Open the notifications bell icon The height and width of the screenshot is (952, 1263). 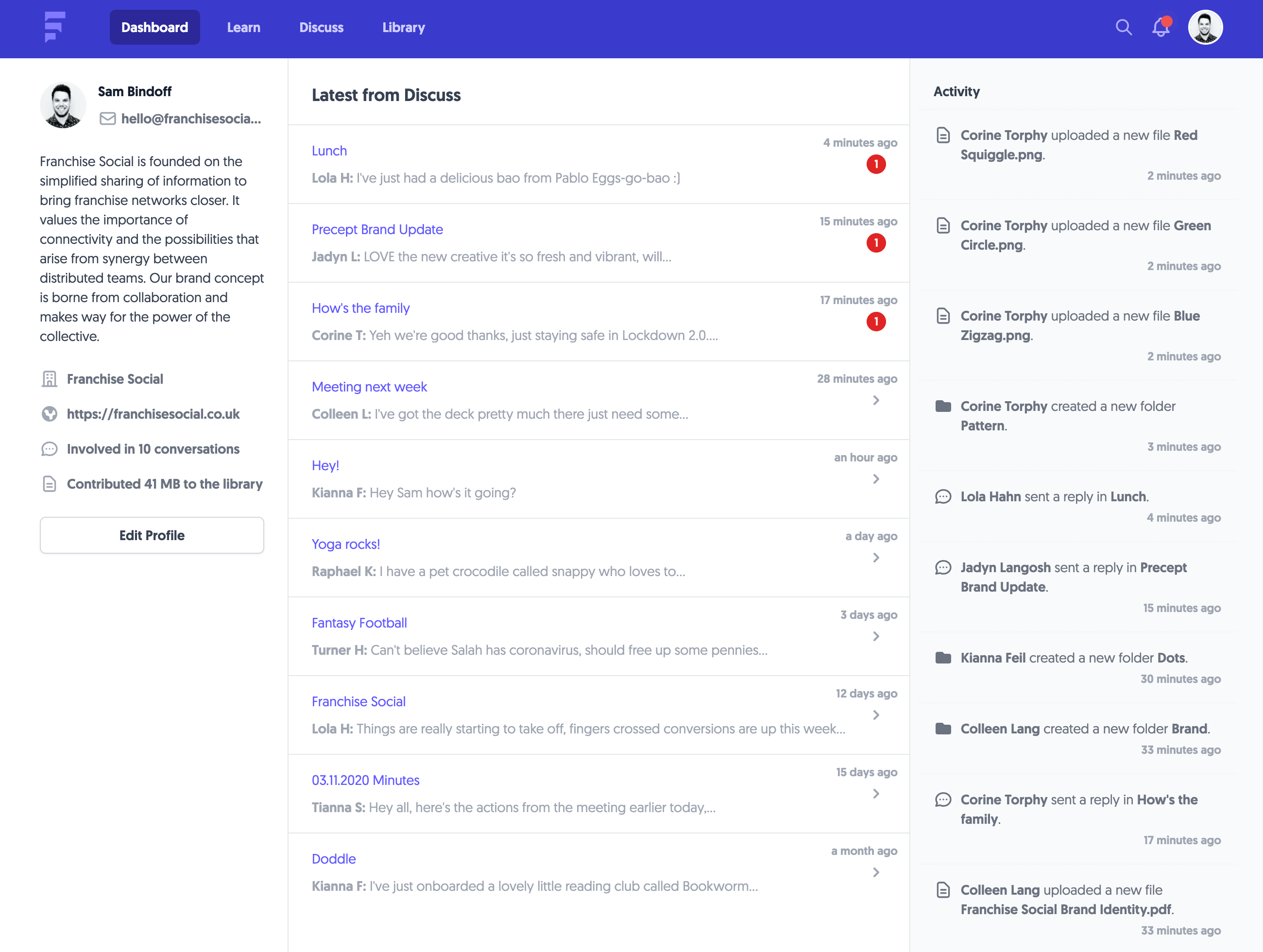point(1161,27)
